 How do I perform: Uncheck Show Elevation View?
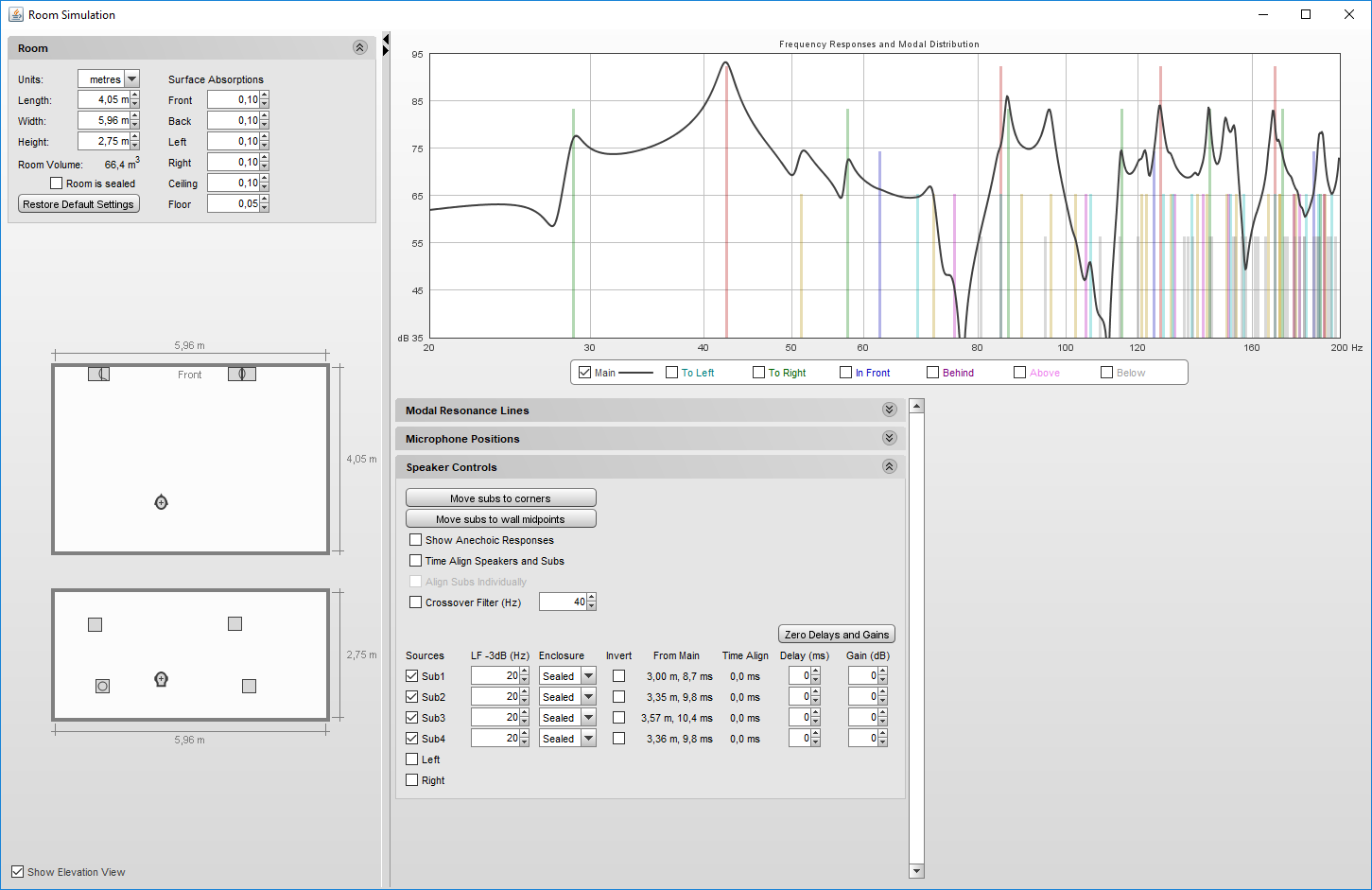[17, 872]
